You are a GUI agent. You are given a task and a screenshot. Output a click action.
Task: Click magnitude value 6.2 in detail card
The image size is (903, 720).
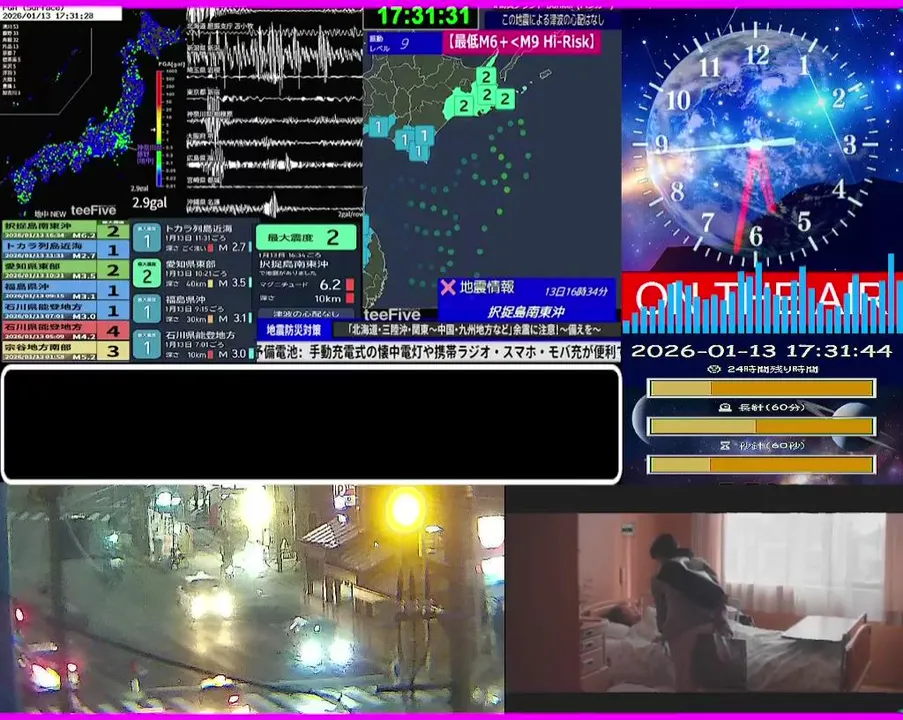[x=330, y=285]
